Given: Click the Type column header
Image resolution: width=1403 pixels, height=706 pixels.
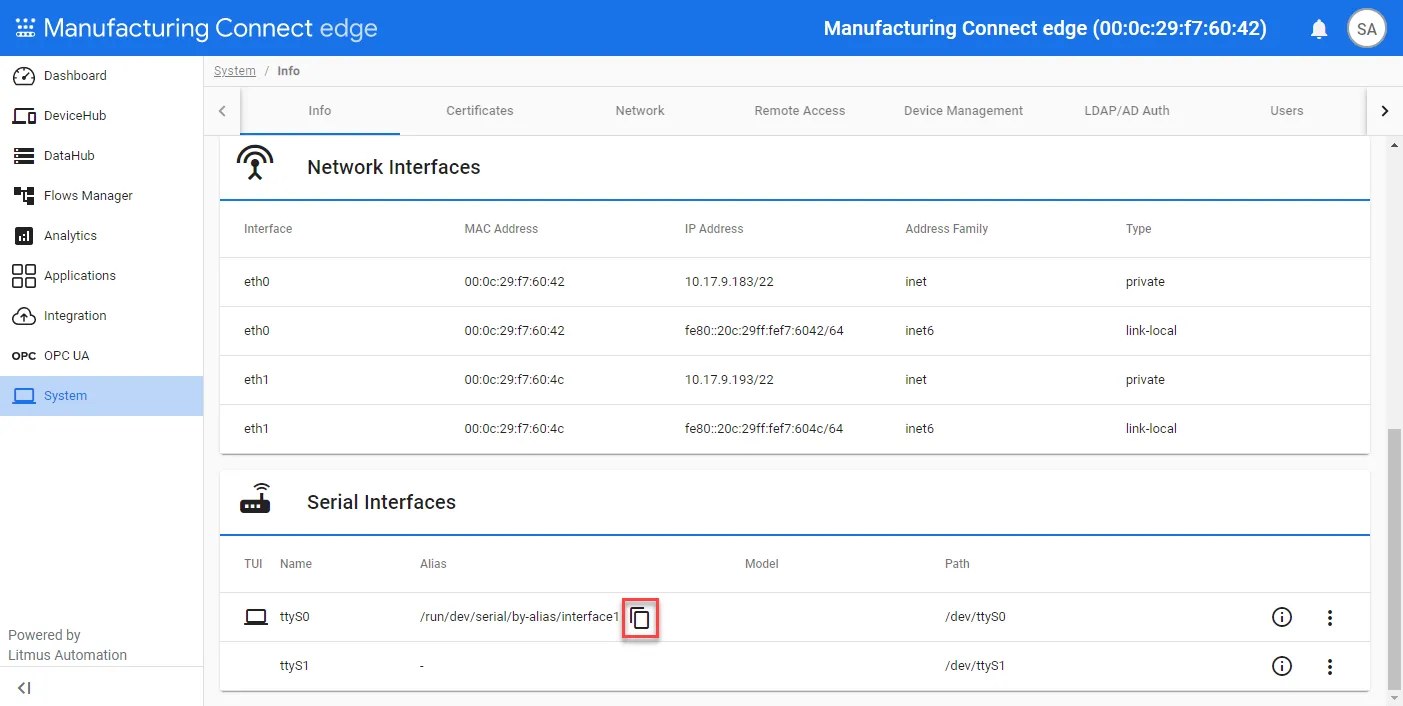Looking at the screenshot, I should 1138,229.
